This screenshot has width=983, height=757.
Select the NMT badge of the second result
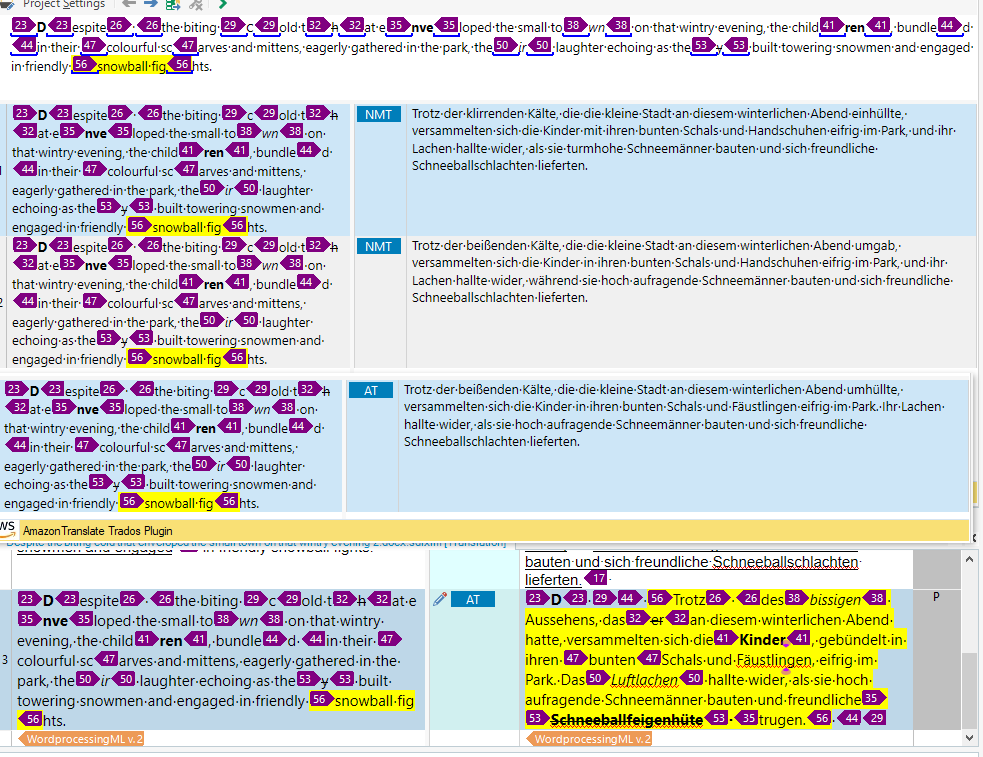pyautogui.click(x=379, y=246)
